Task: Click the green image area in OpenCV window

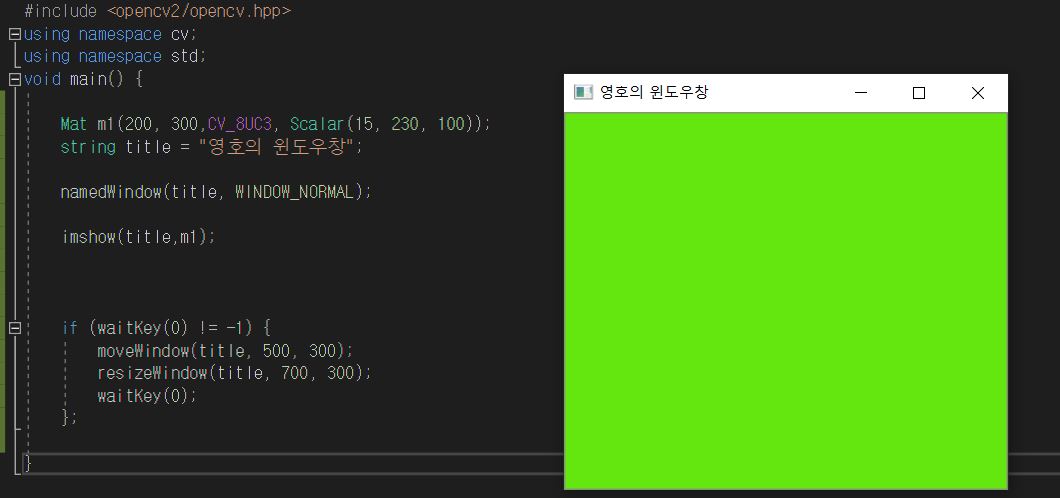Action: pos(786,301)
